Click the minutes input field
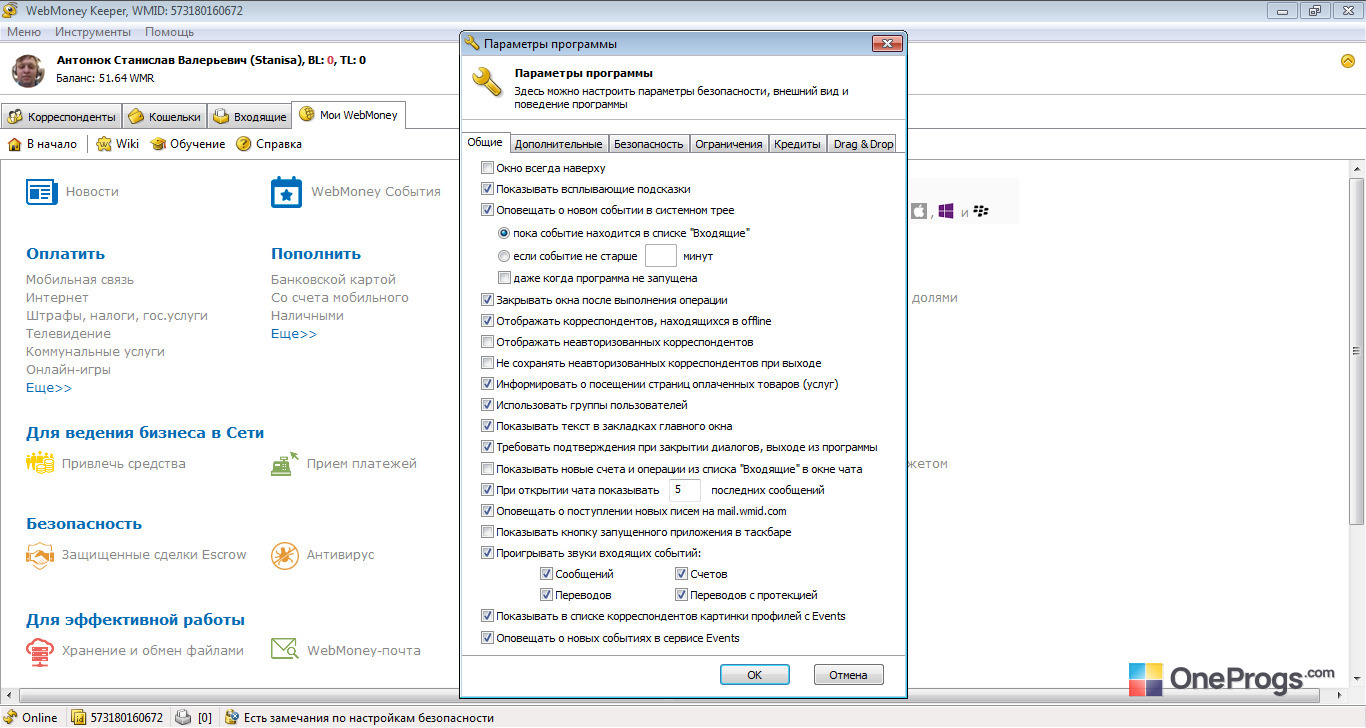 tap(661, 256)
